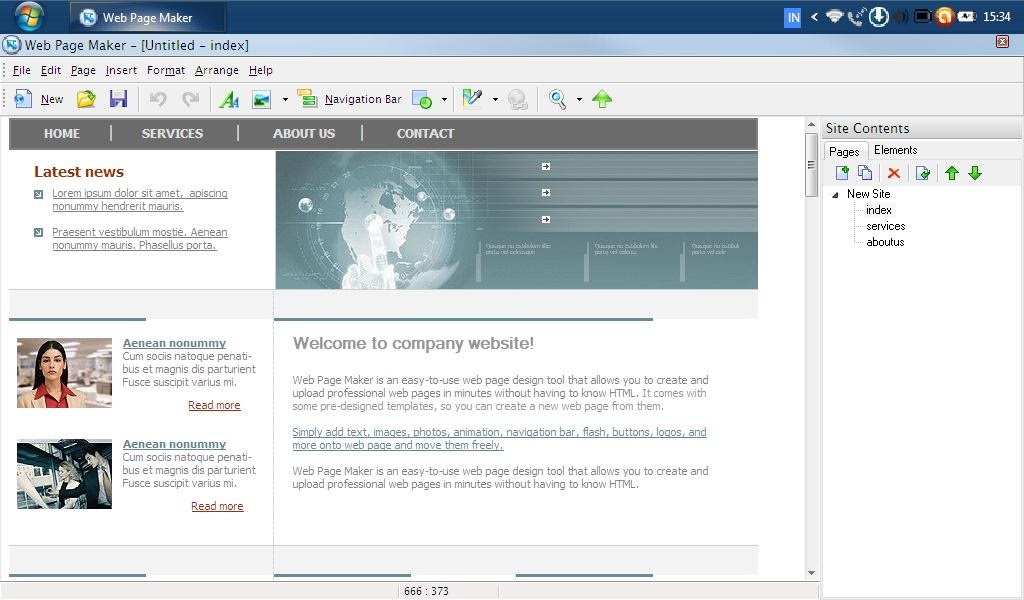The image size is (1024, 600).
Task: Click the 'Praesent vestibulum mostie' news link
Action: 140,239
